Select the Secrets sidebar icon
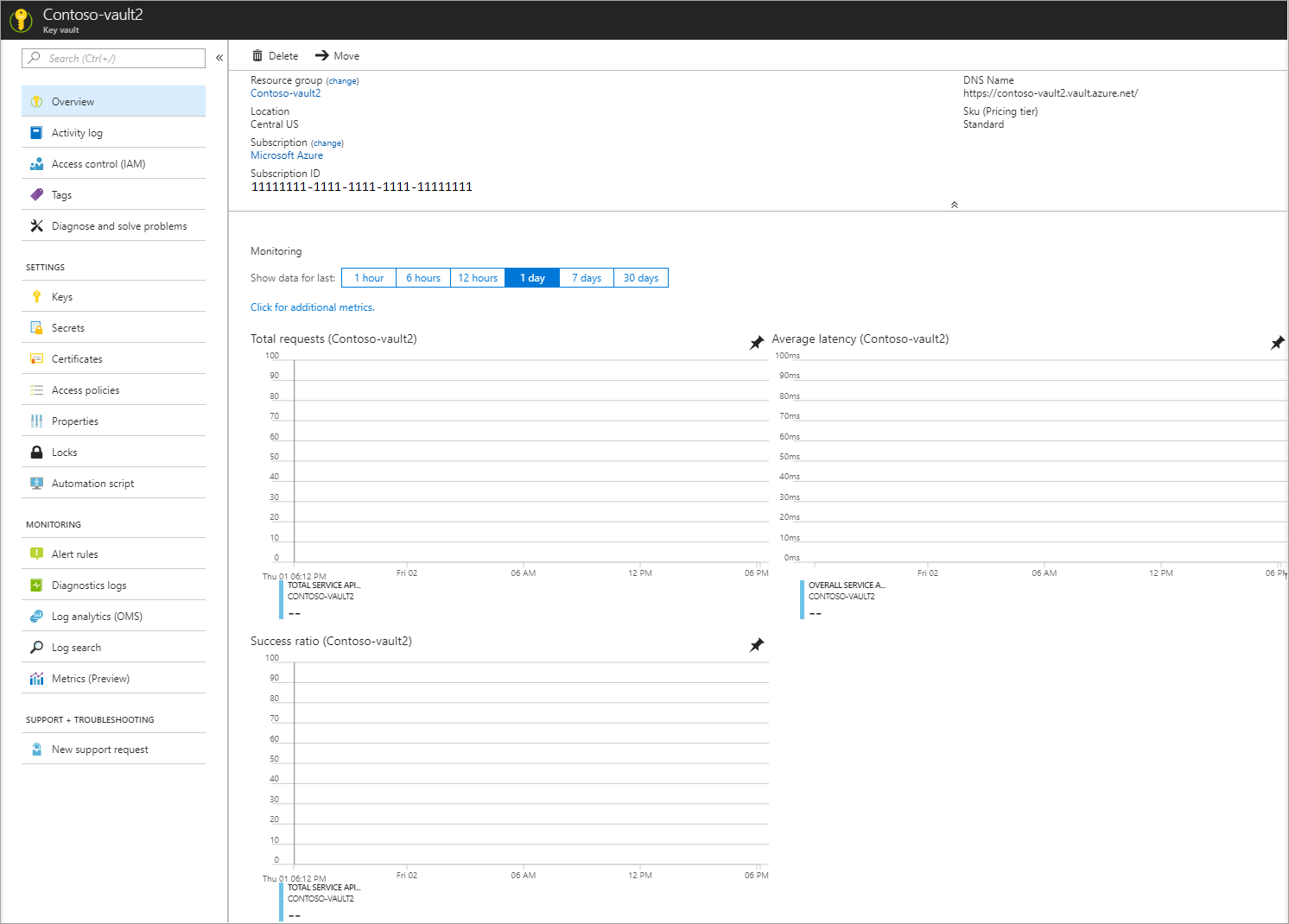The image size is (1289, 924). [x=37, y=327]
